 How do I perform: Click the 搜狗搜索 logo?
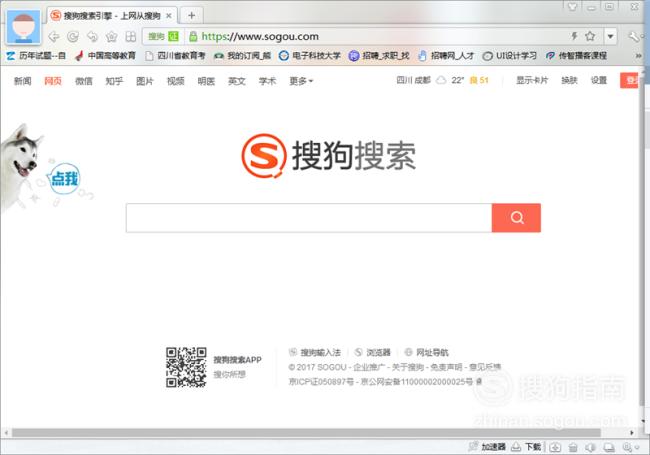click(x=329, y=155)
